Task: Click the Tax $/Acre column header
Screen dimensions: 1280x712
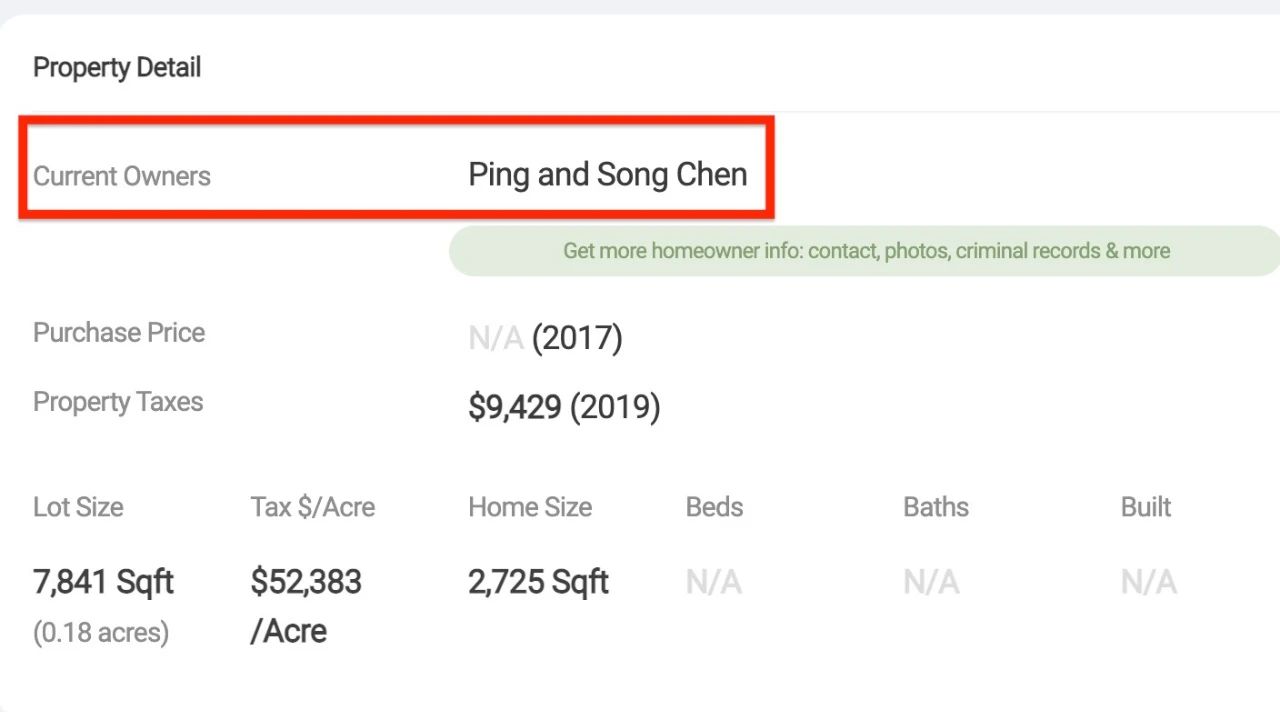Action: coord(313,507)
